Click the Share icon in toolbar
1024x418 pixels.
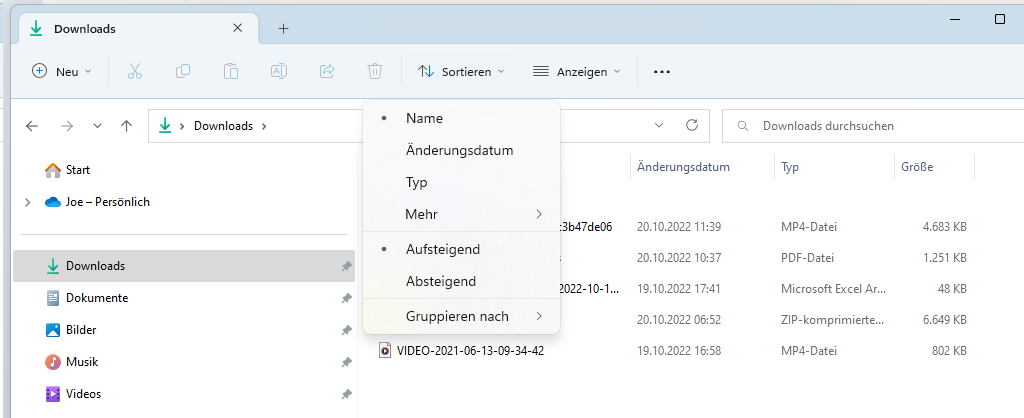click(x=327, y=71)
